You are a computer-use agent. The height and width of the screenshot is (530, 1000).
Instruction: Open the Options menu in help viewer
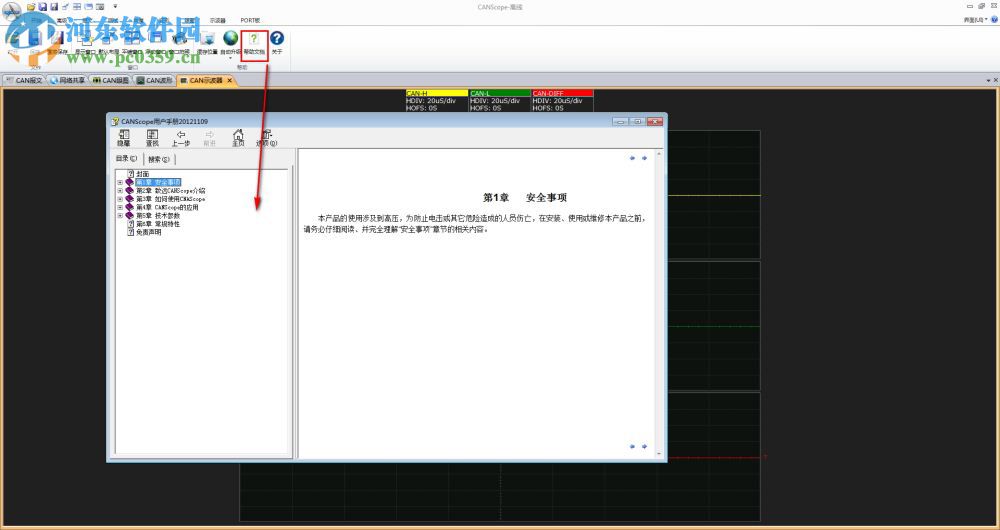(267, 138)
